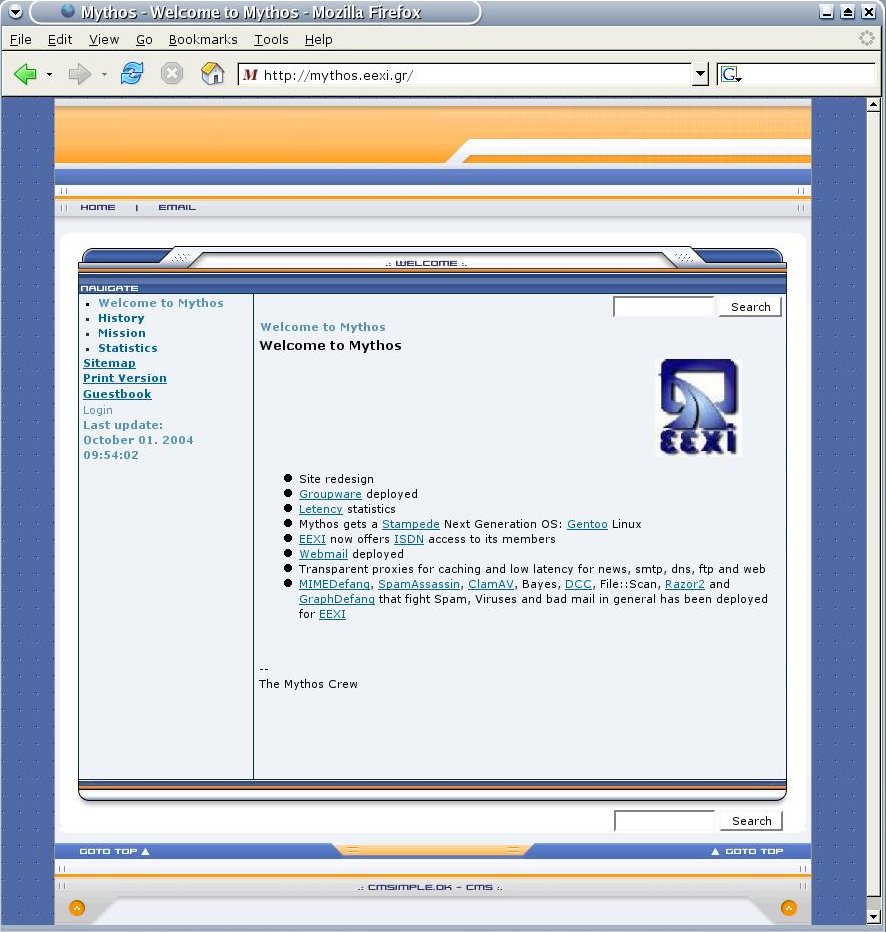Click the grey Forward arrow button
Screen dimensions: 886x932
(79, 74)
